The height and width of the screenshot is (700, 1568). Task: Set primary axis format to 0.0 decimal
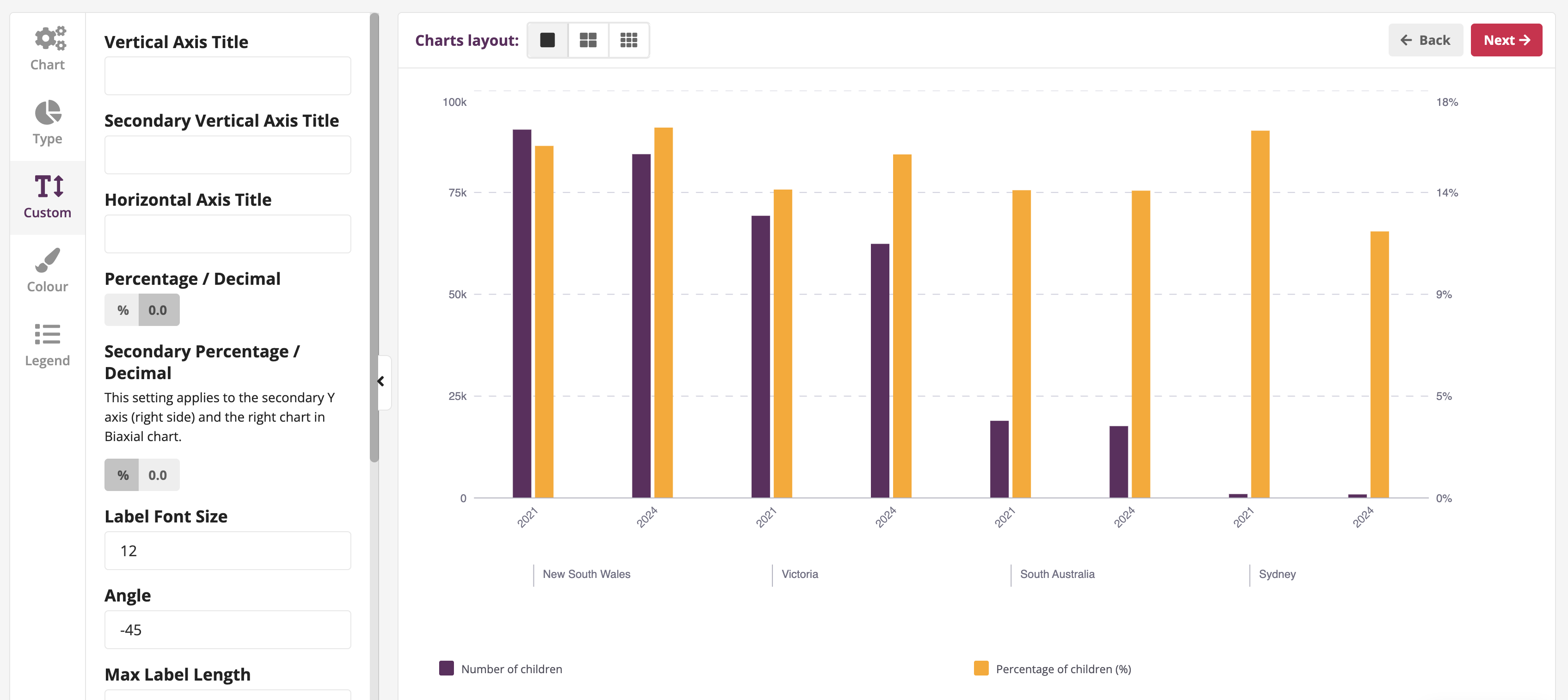point(158,310)
